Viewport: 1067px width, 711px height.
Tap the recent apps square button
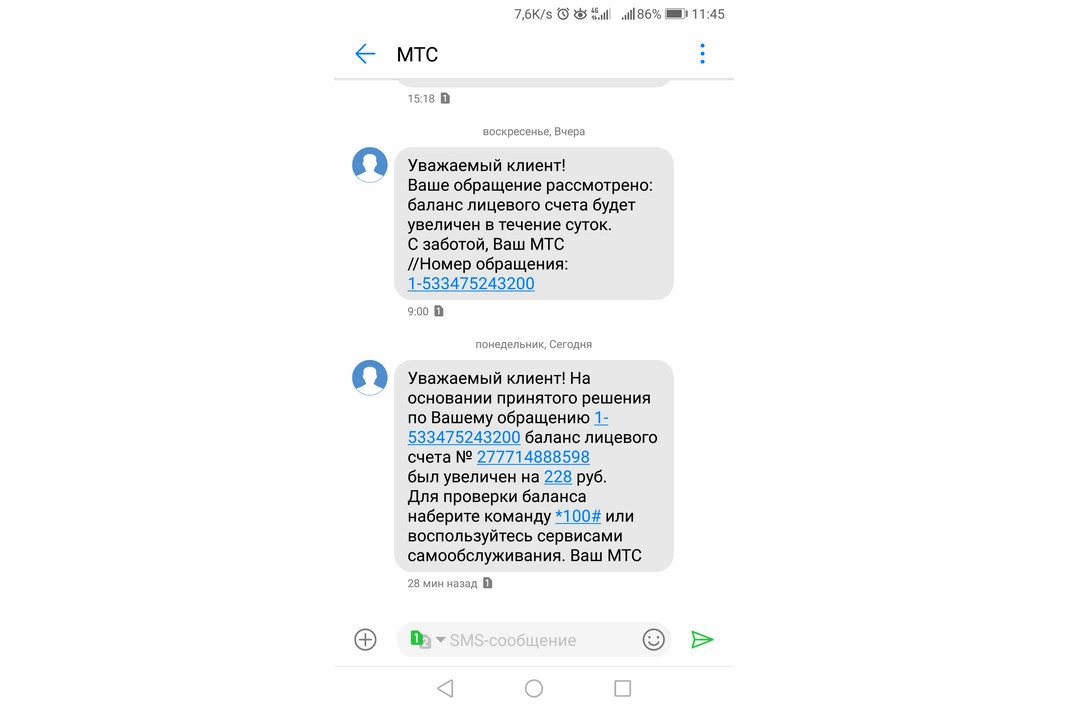point(622,688)
